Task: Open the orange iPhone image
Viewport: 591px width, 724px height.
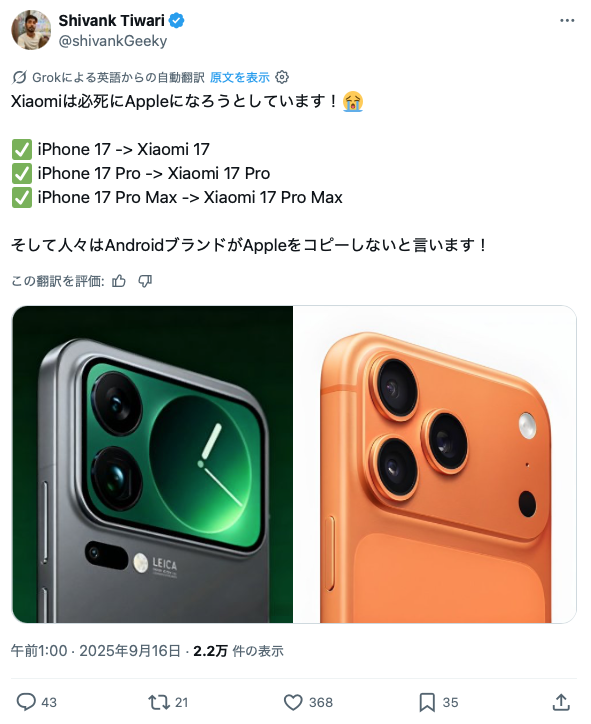Action: 434,464
